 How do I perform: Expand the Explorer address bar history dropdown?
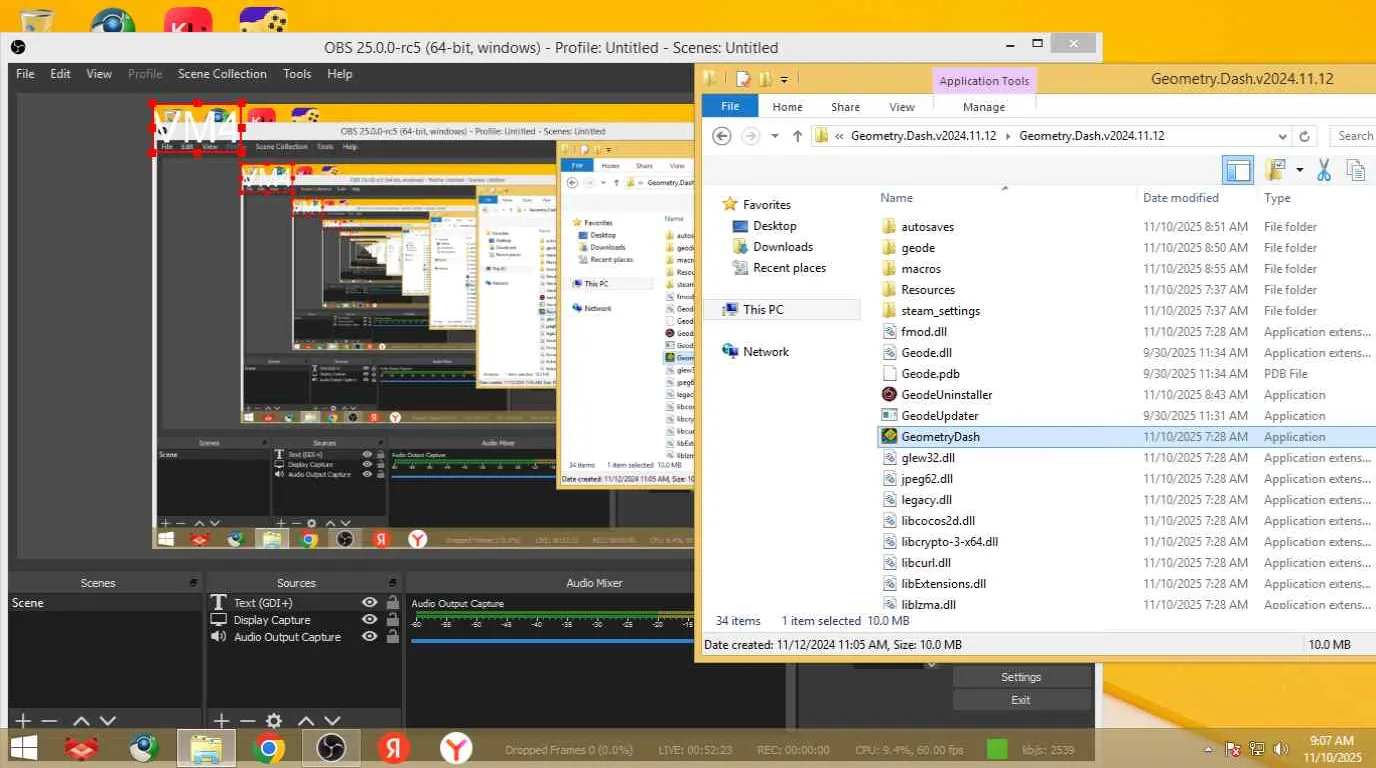1282,136
